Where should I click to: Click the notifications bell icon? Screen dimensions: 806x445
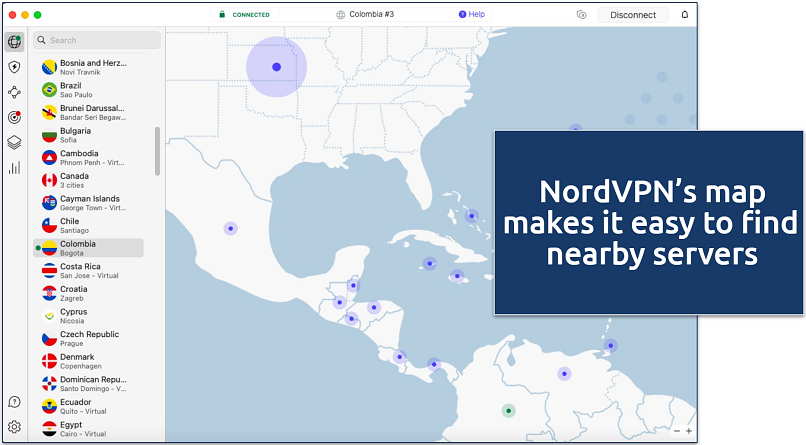tap(685, 15)
